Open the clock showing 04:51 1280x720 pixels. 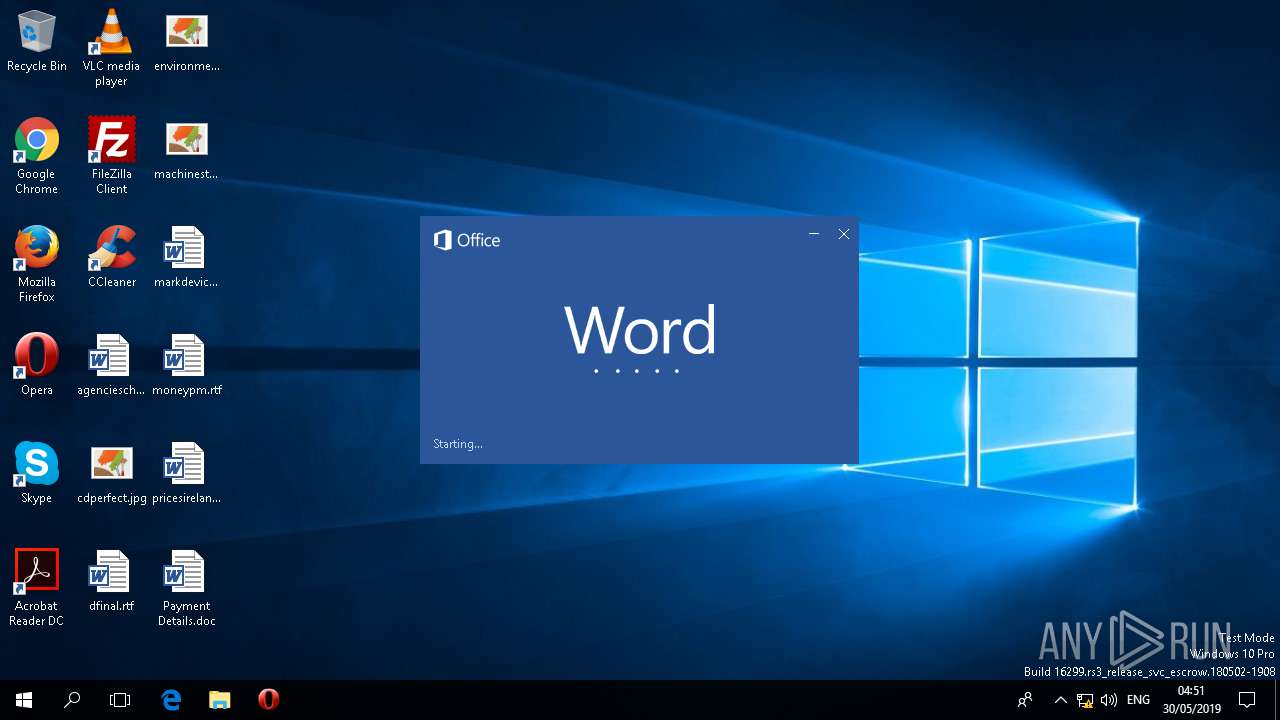click(1191, 700)
